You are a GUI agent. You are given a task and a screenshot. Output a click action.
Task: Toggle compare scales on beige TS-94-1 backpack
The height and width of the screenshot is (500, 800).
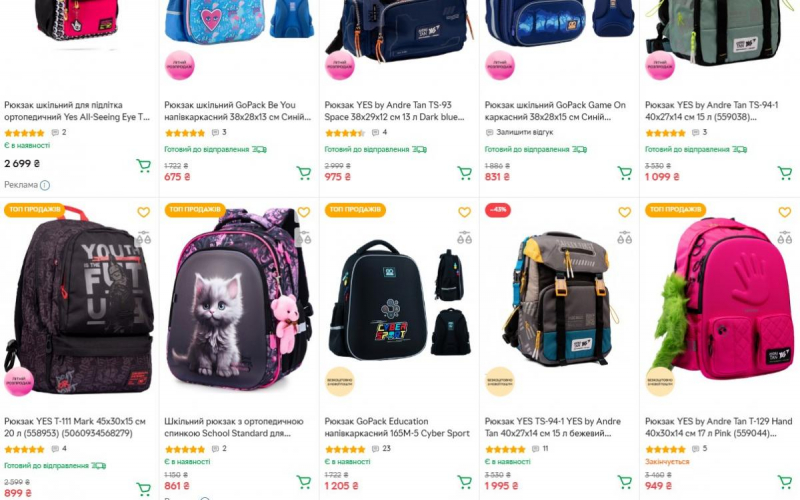[624, 238]
